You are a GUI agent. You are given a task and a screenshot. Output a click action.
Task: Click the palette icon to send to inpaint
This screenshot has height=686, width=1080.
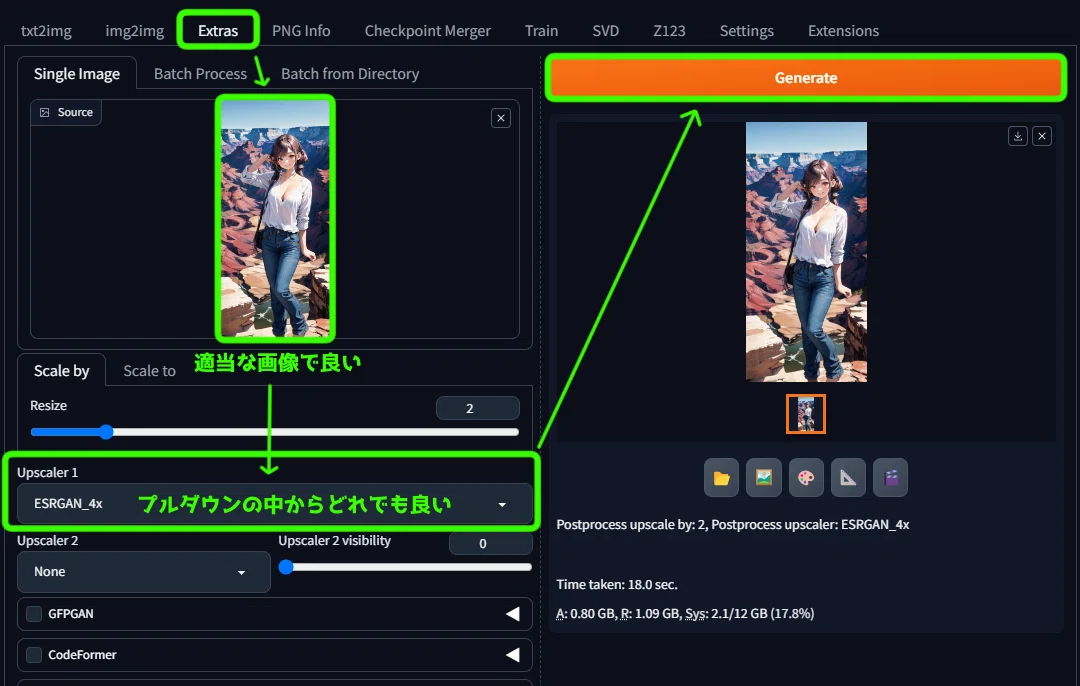point(806,477)
